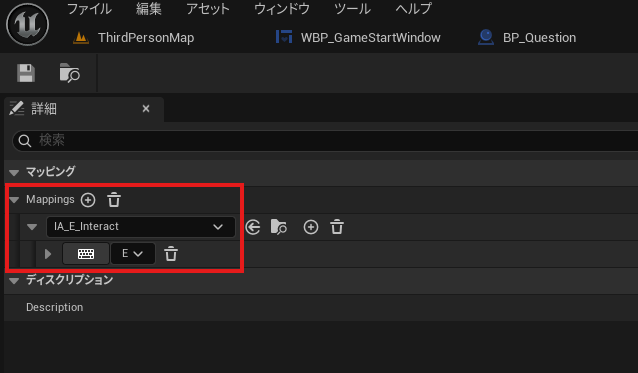
Task: Open the IA_E_Interact asset dropdown
Action: click(x=141, y=227)
